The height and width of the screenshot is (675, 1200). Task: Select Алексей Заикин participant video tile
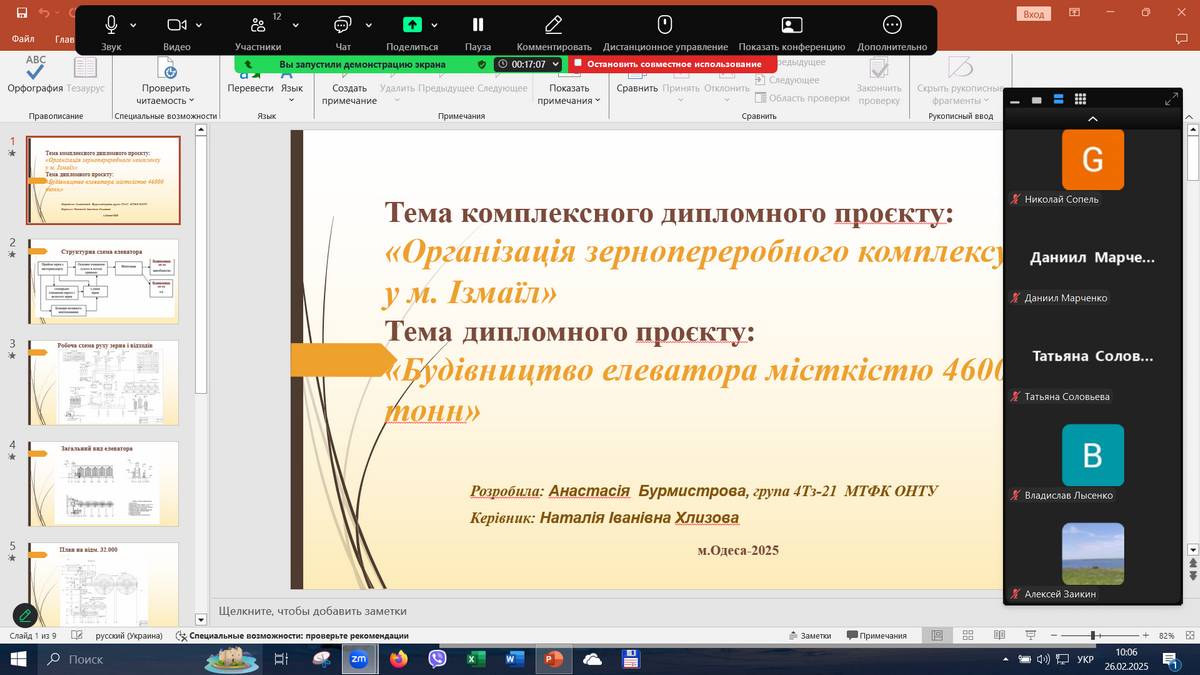1093,562
